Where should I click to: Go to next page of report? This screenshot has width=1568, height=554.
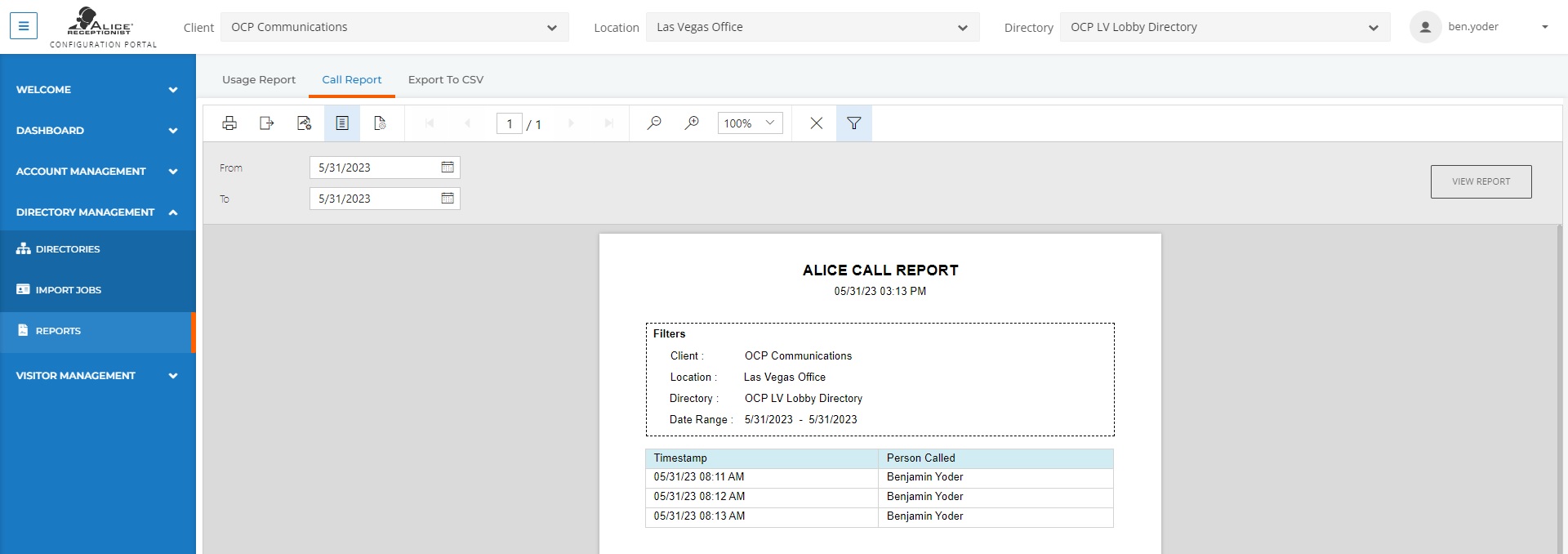[571, 123]
